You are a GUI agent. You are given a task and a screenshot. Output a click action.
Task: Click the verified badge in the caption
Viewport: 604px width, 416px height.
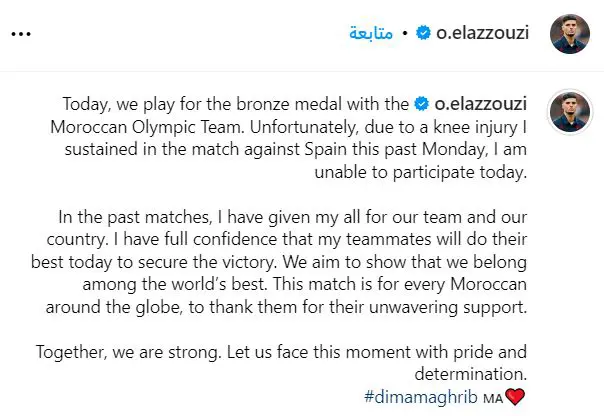[x=421, y=104]
